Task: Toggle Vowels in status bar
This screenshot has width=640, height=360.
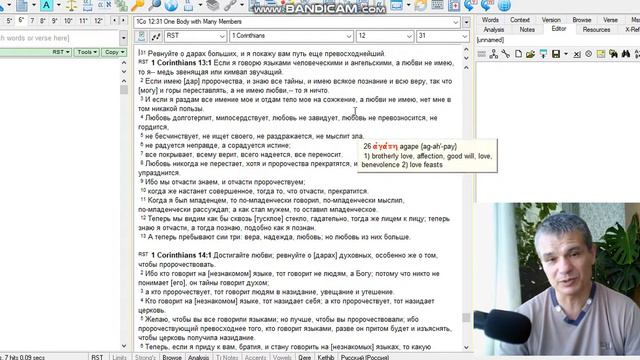Action: click(282, 357)
